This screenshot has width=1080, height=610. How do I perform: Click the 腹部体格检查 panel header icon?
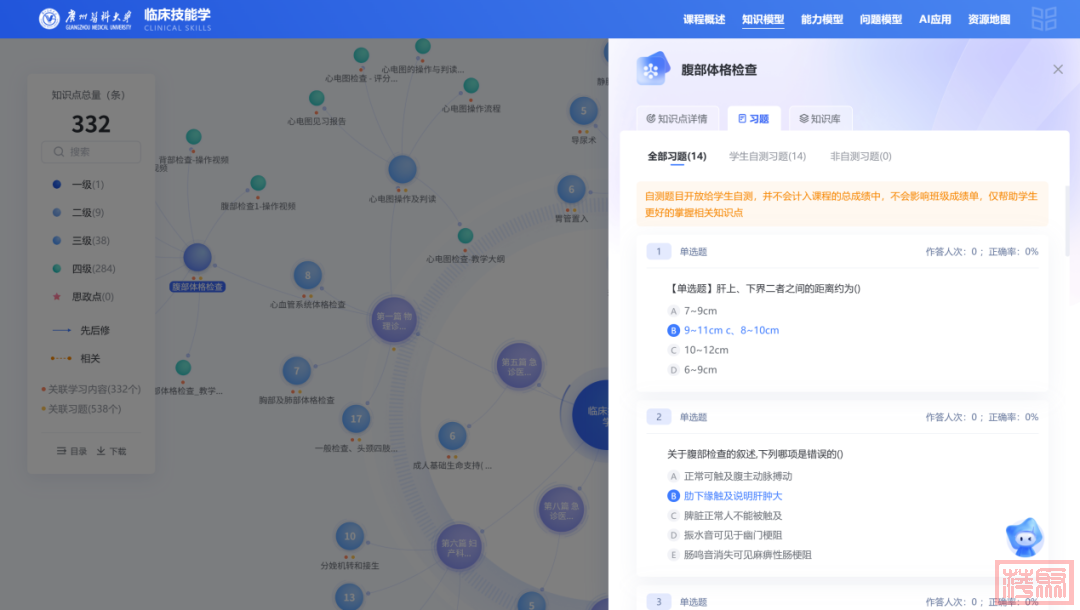tap(652, 70)
